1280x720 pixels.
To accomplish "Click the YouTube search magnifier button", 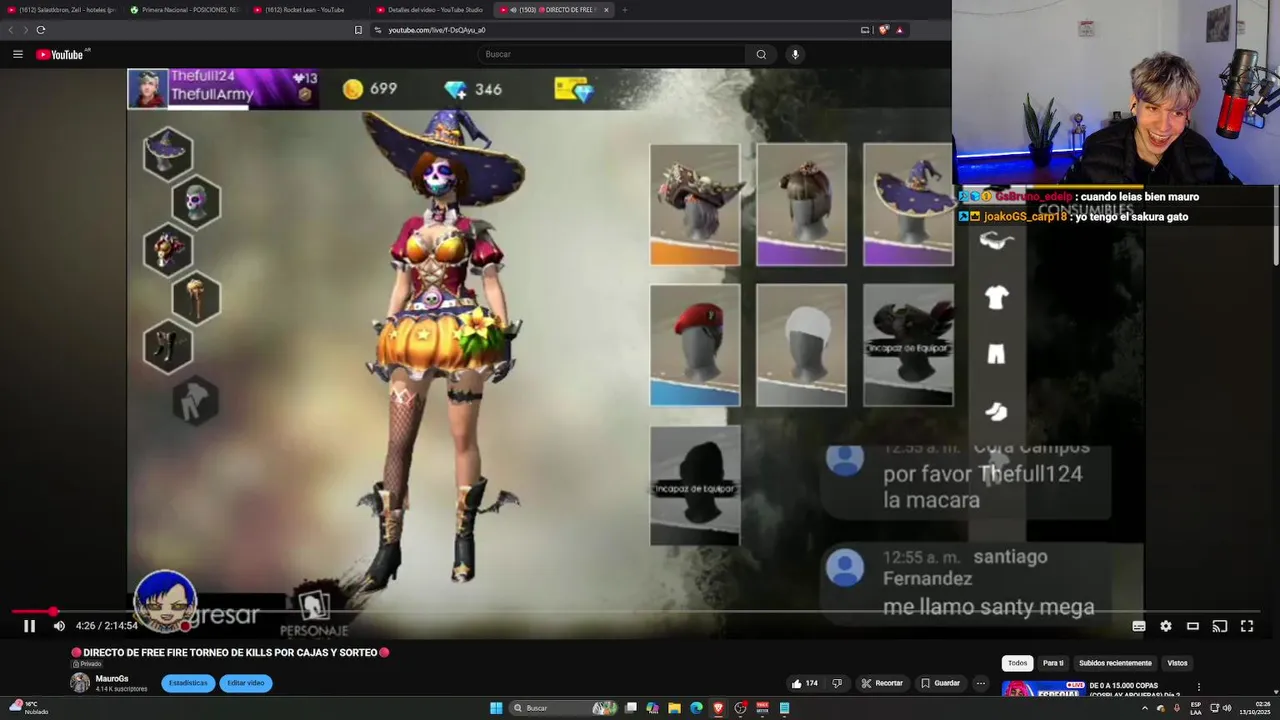I will pyautogui.click(x=761, y=54).
